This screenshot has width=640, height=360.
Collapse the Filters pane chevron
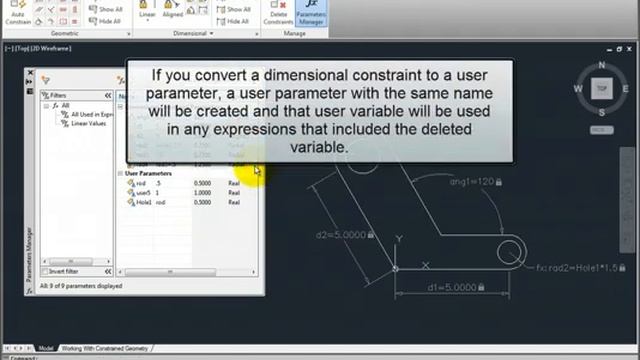point(108,95)
